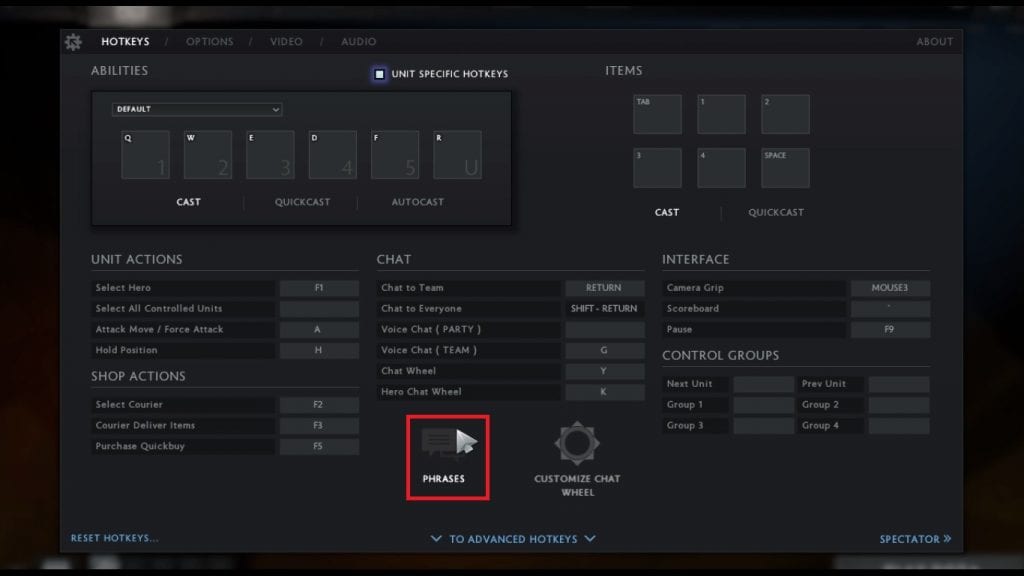Click Select Courier key field F2
This screenshot has width=1024, height=576.
click(x=319, y=405)
